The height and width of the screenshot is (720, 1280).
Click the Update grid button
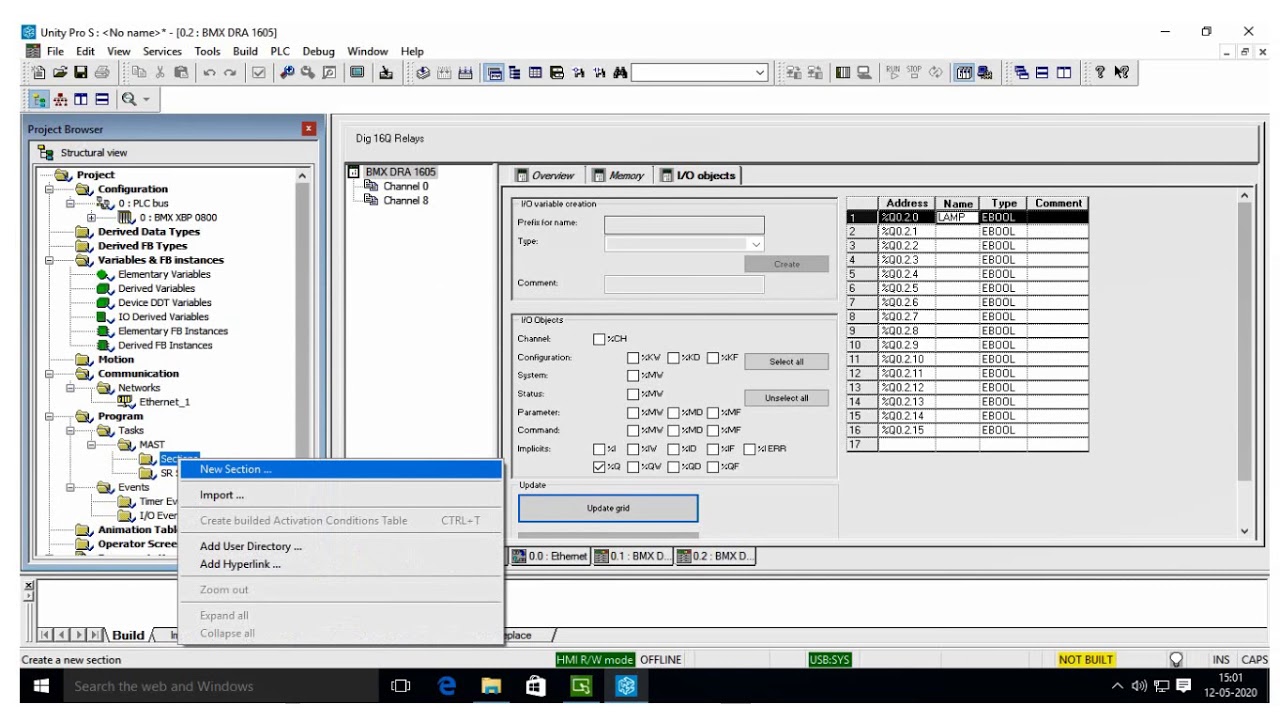[608, 508]
